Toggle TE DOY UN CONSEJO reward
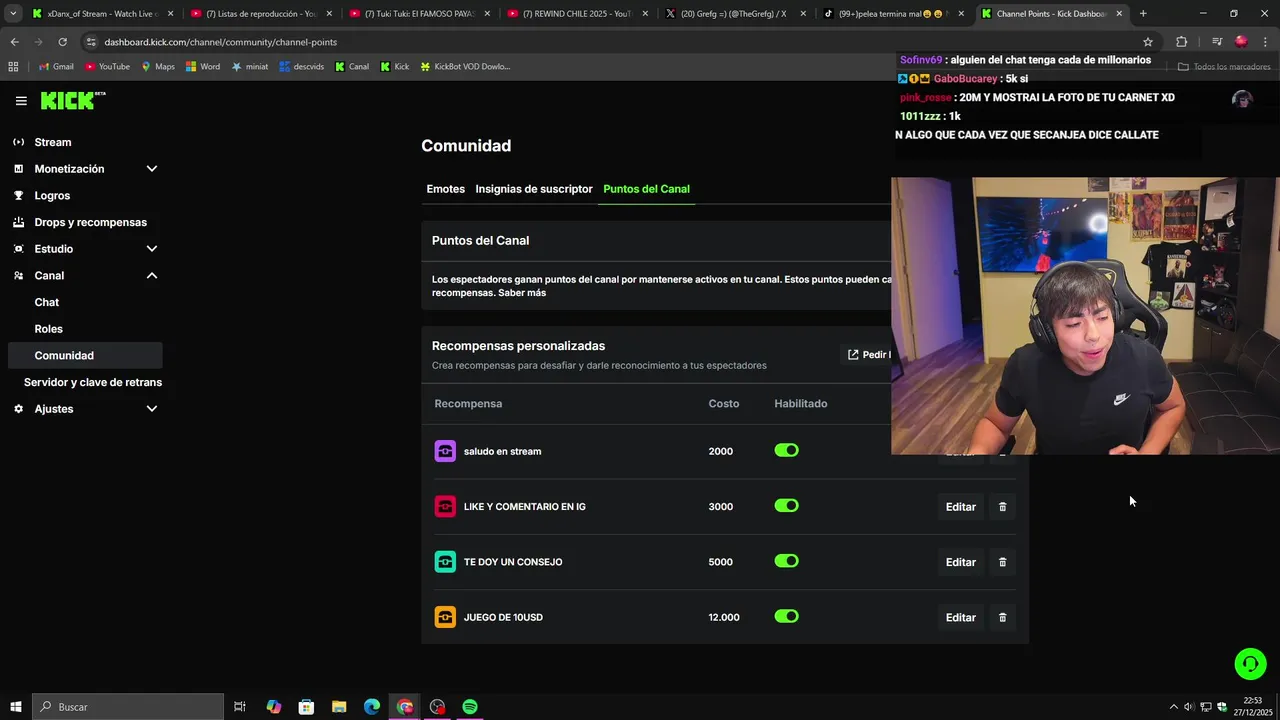Image resolution: width=1280 pixels, height=720 pixels. pyautogui.click(x=787, y=561)
